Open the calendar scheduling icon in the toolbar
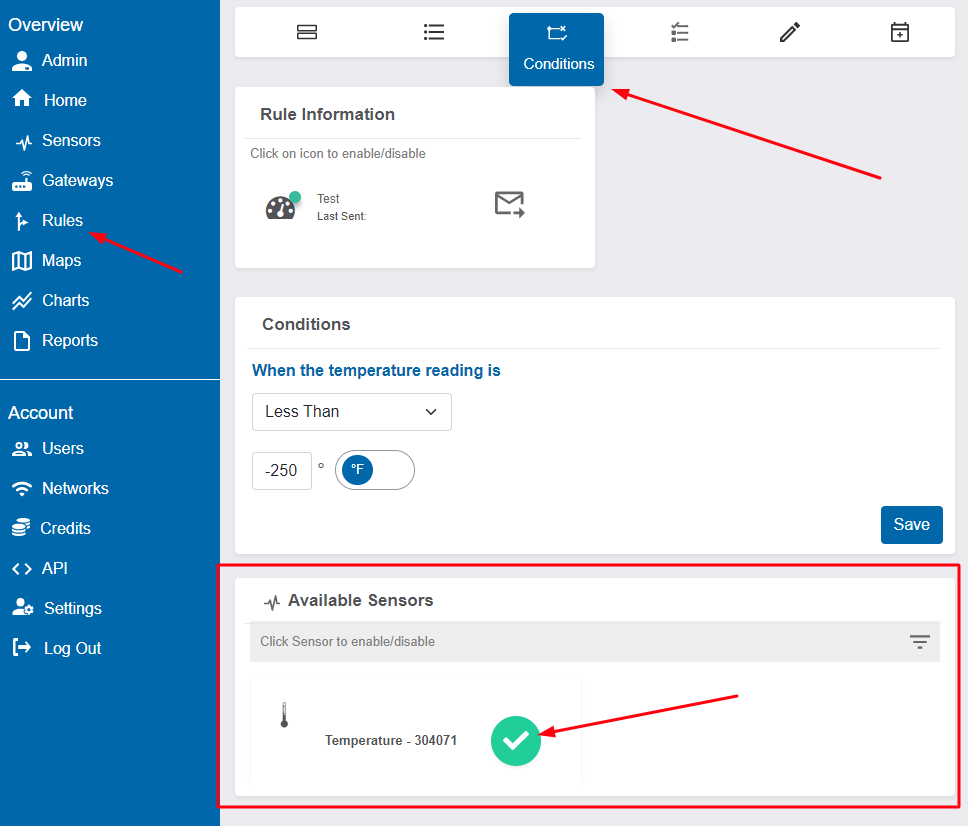968x826 pixels. 899,31
